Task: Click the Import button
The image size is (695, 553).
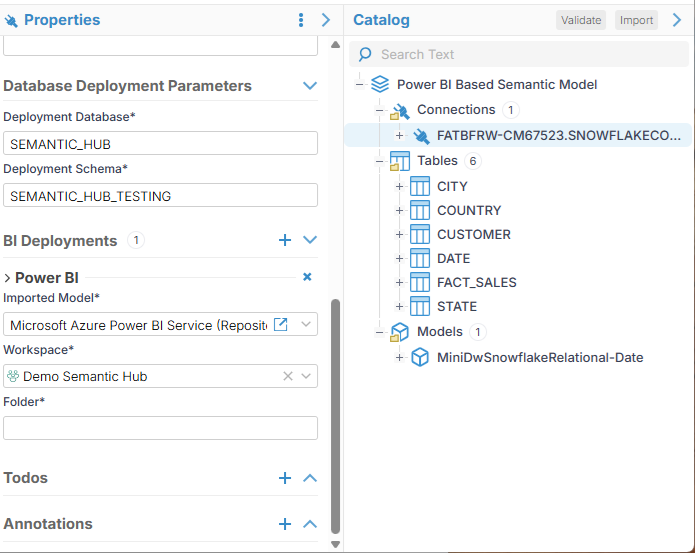Action: pos(636,20)
